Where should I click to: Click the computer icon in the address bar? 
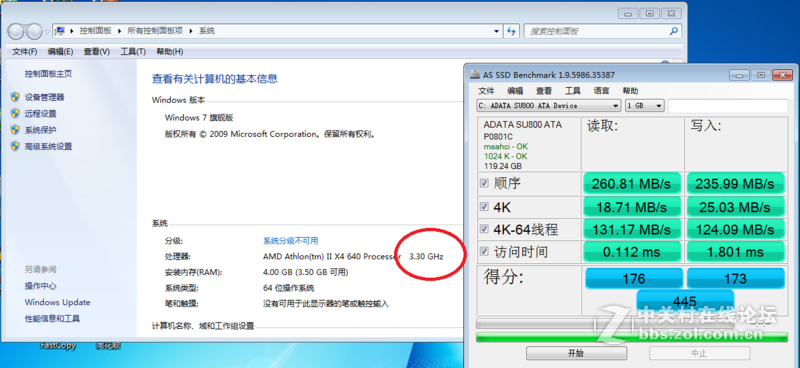(60, 31)
